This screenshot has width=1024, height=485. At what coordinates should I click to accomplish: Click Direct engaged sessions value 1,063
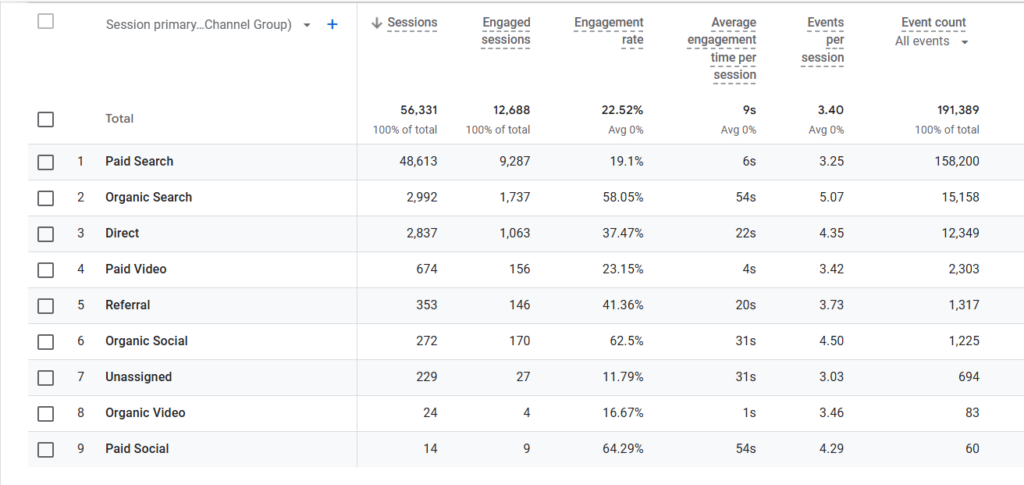pos(515,233)
